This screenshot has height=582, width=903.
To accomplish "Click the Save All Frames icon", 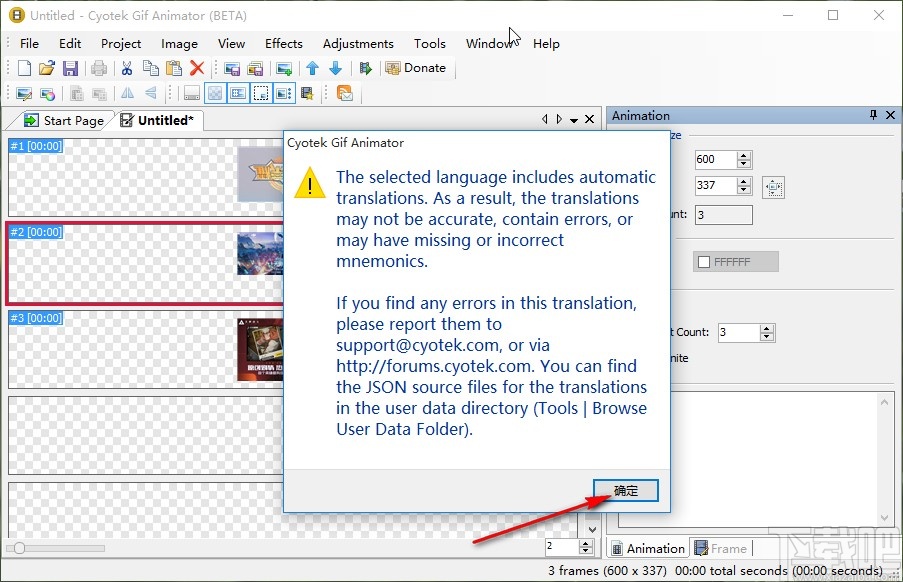I will click(255, 69).
